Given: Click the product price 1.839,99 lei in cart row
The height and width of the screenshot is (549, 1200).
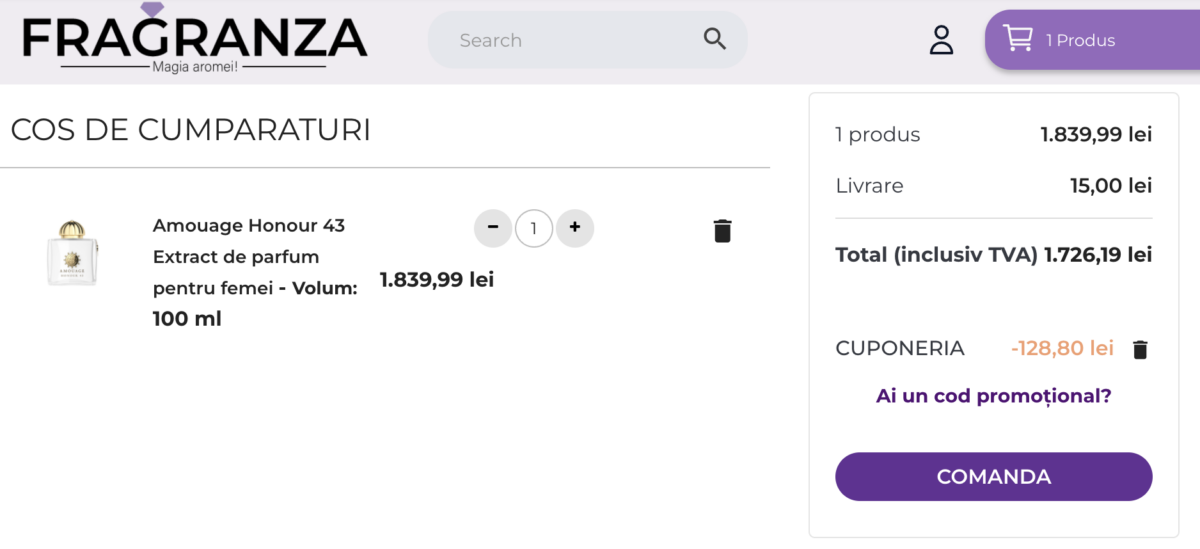Looking at the screenshot, I should tap(437, 280).
